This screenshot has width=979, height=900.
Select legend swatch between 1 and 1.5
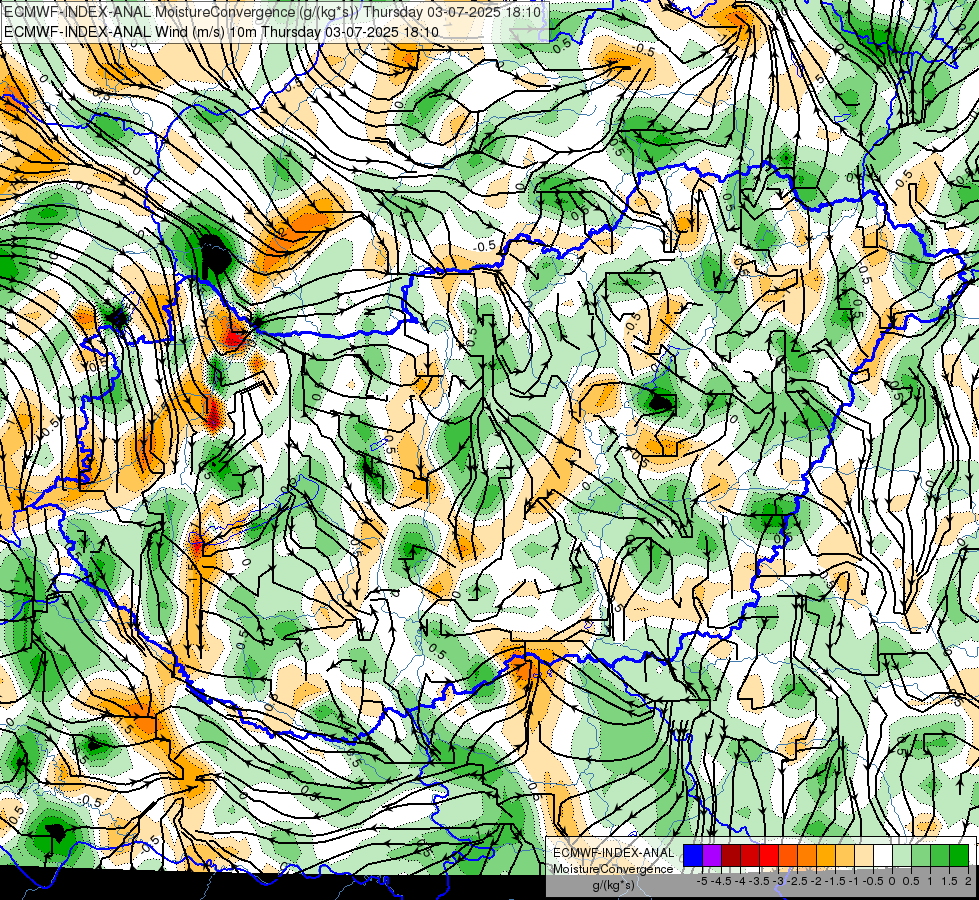940,855
